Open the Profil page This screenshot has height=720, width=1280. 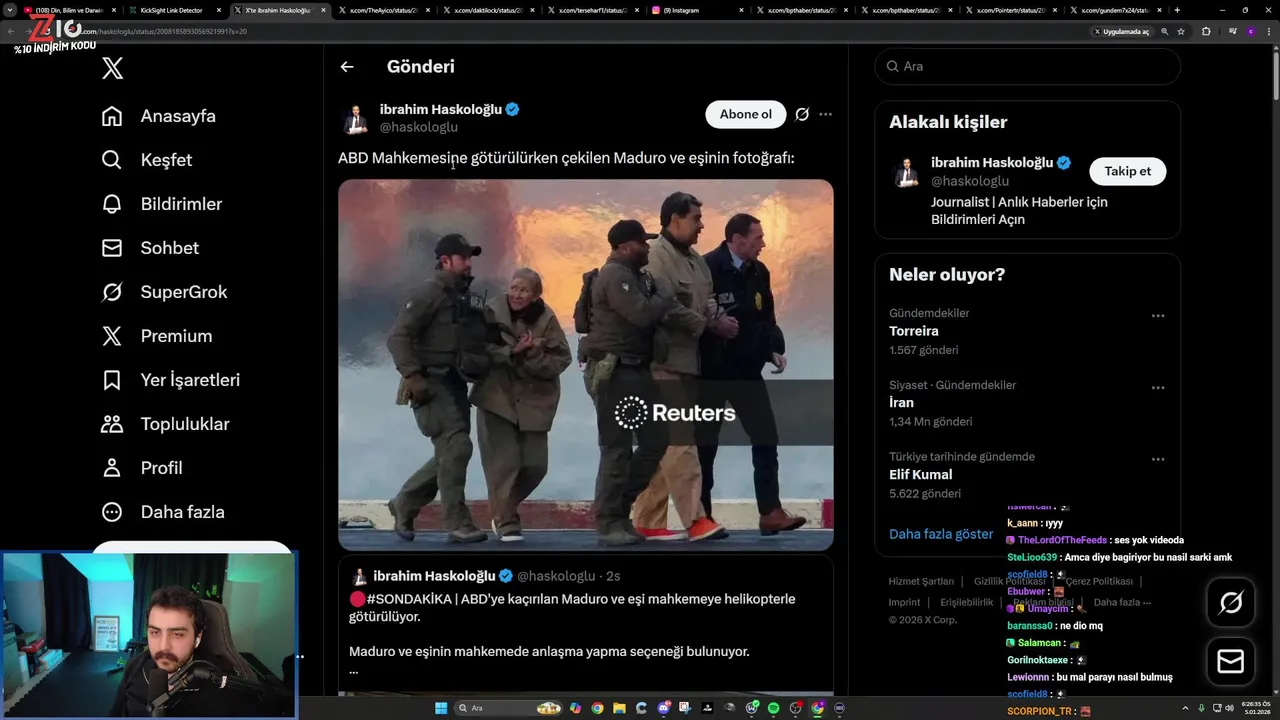click(x=142, y=468)
